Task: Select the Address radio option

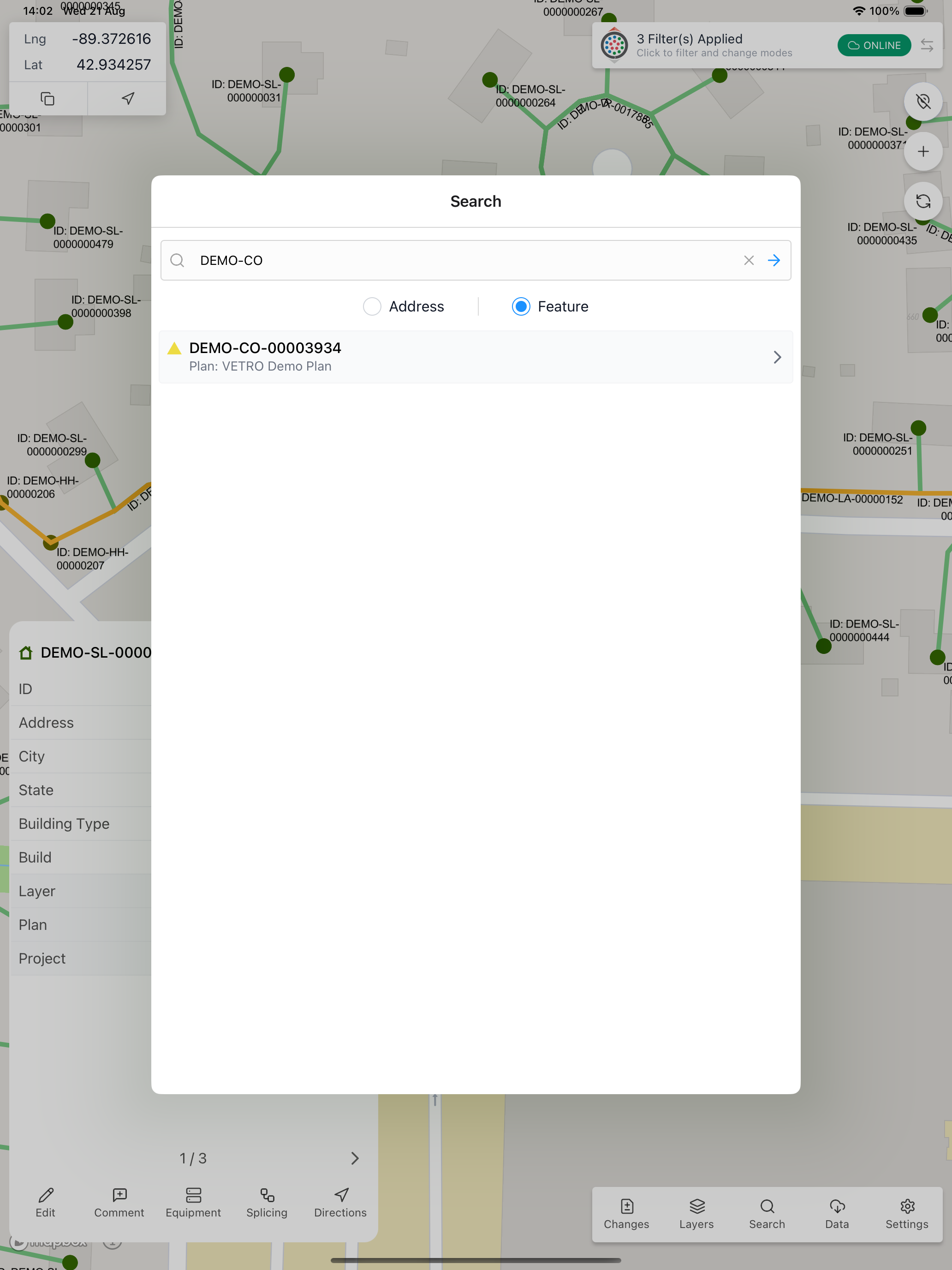Action: click(372, 306)
